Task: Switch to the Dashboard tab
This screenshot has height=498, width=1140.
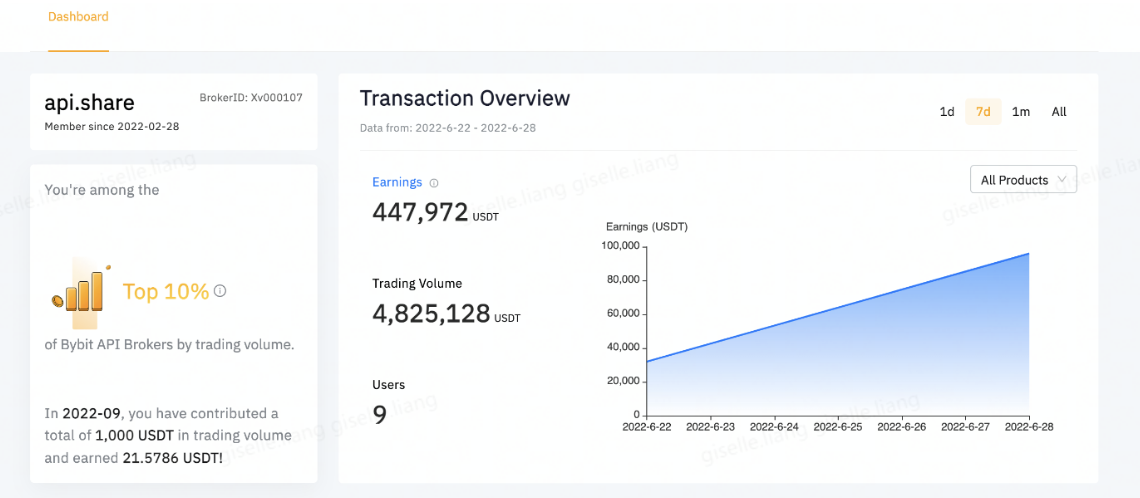Action: (79, 16)
